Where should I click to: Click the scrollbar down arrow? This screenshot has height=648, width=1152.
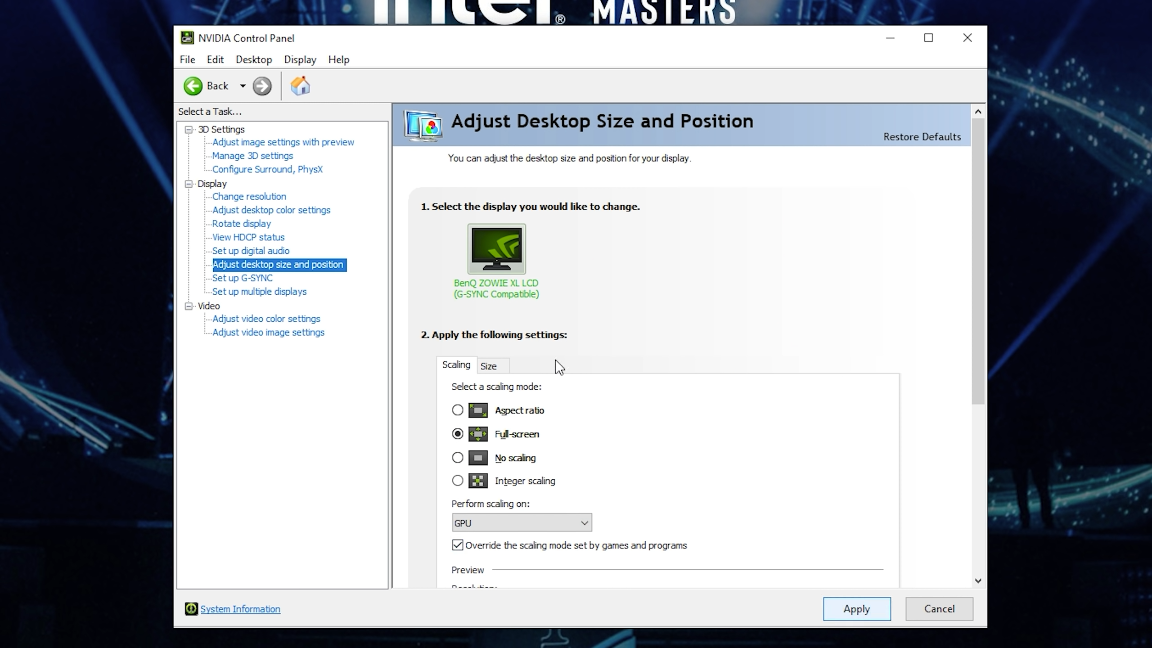978,580
